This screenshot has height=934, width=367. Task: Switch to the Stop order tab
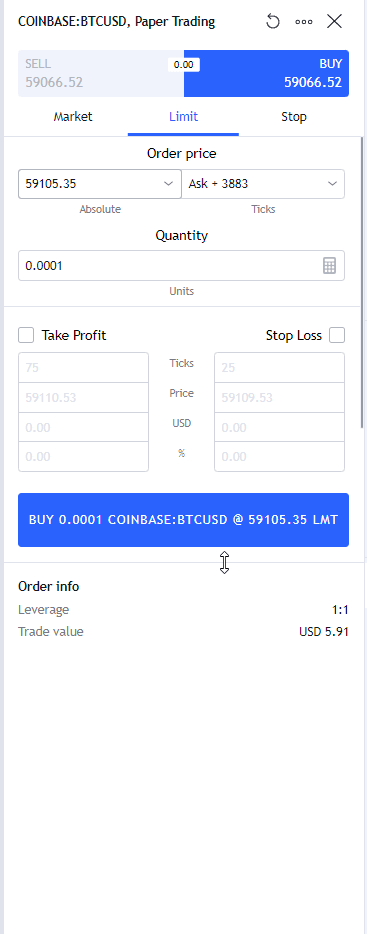pyautogui.click(x=294, y=117)
